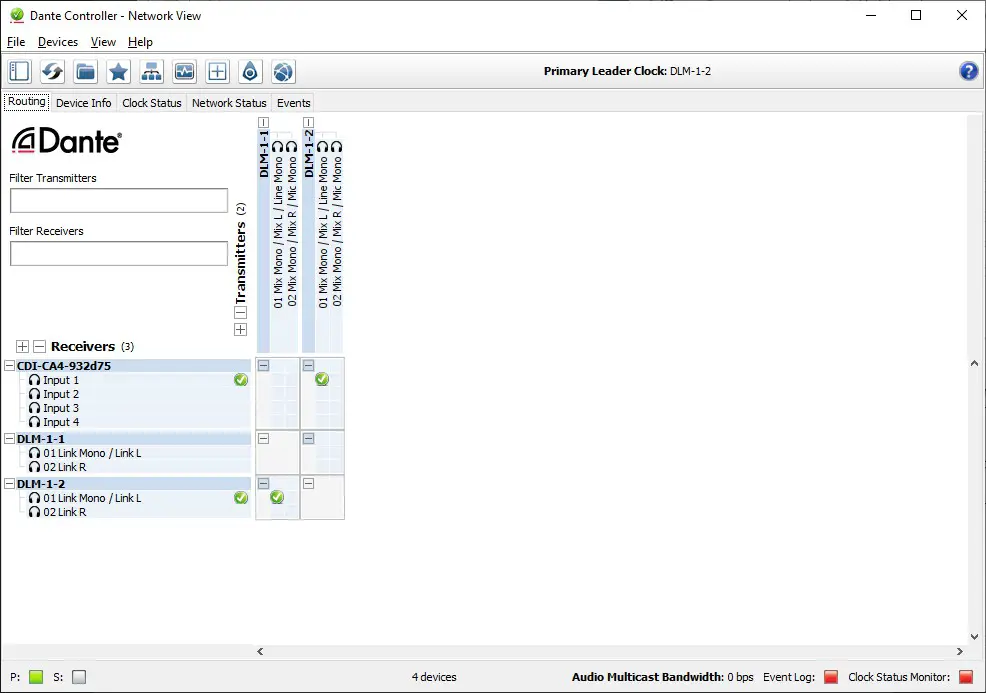
Task: Open the File menu
Action: [16, 42]
